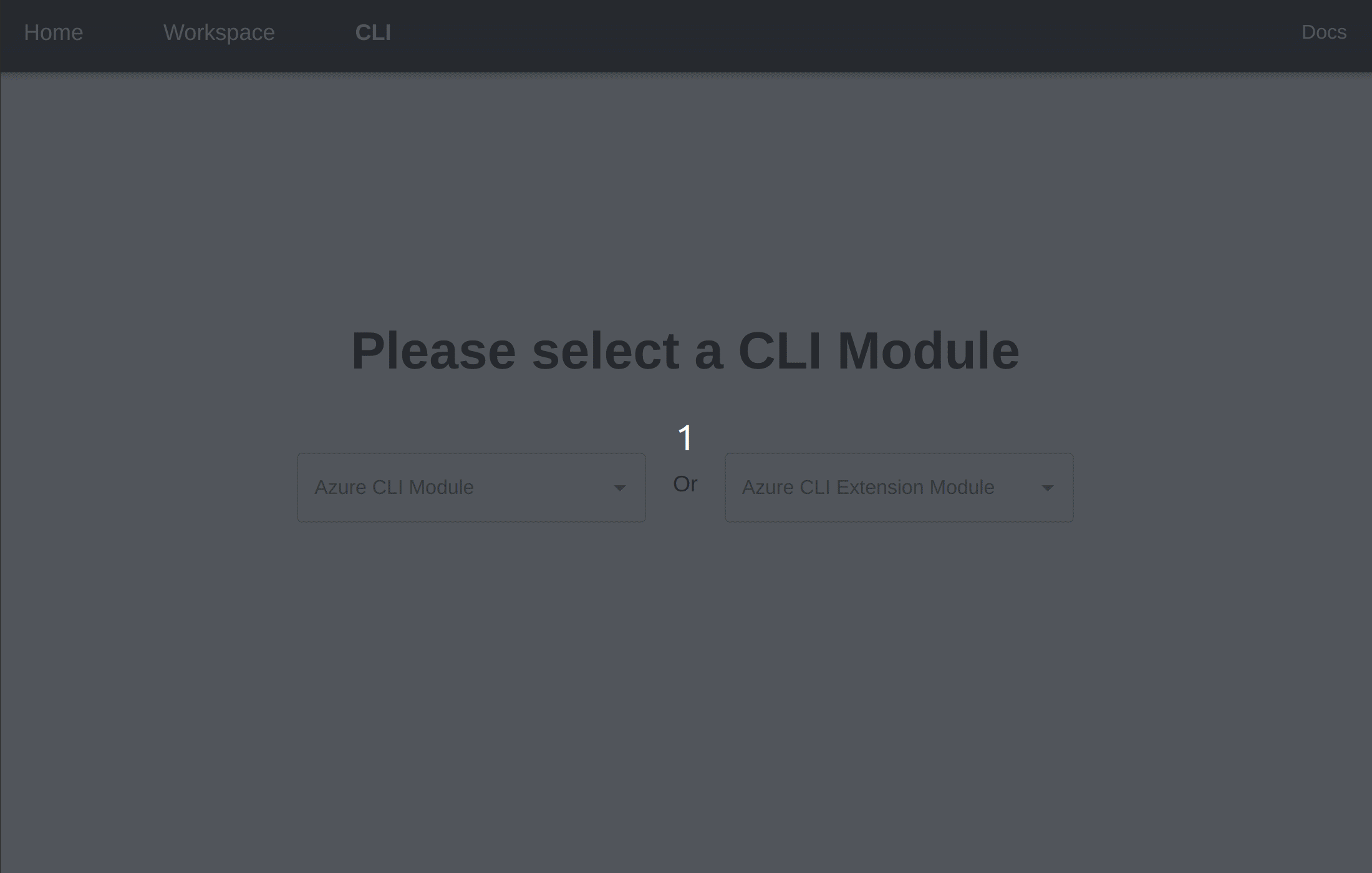Viewport: 1372px width, 873px height.
Task: Select the Azure CLI Module dropdown arrow
Action: point(620,488)
